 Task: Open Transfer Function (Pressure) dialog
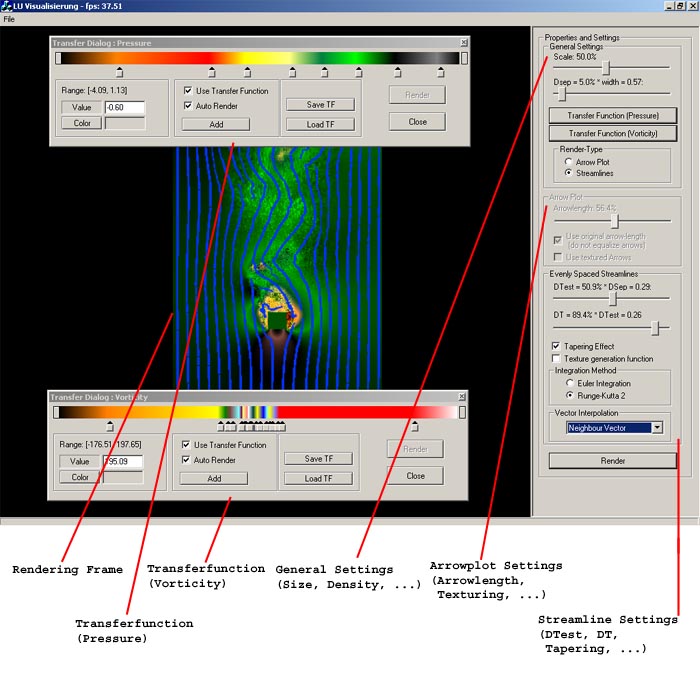coord(613,116)
